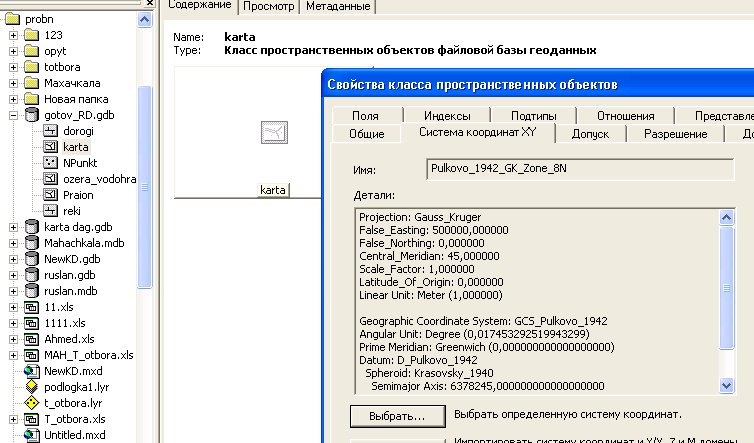
Task: Click the 11.xls spreadsheet icon
Action: (32, 307)
